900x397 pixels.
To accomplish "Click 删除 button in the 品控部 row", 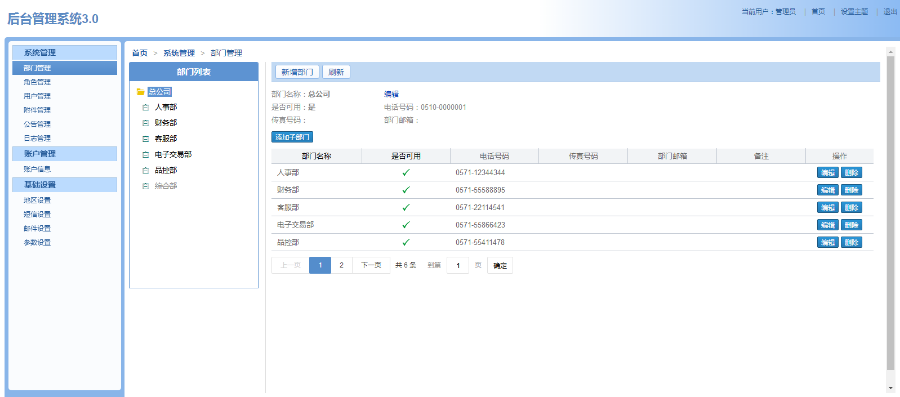I will [x=851, y=242].
